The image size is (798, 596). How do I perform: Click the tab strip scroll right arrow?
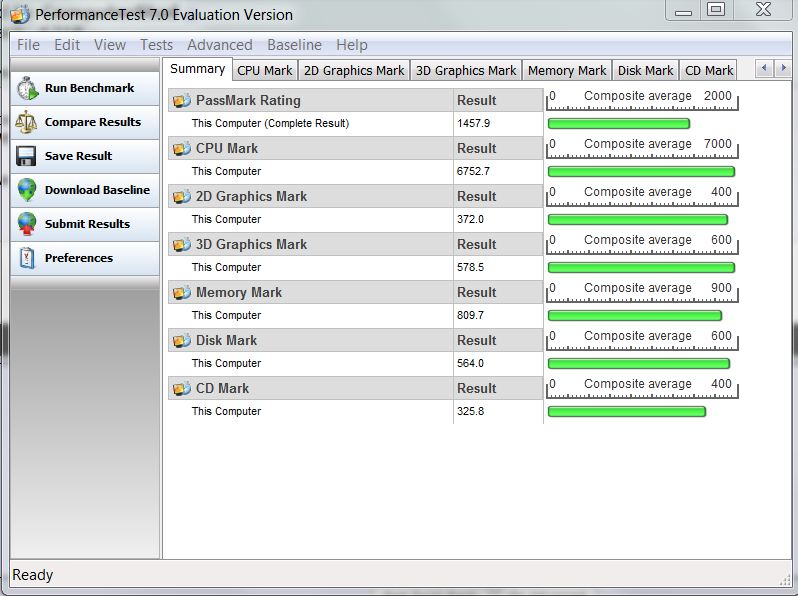(x=782, y=68)
